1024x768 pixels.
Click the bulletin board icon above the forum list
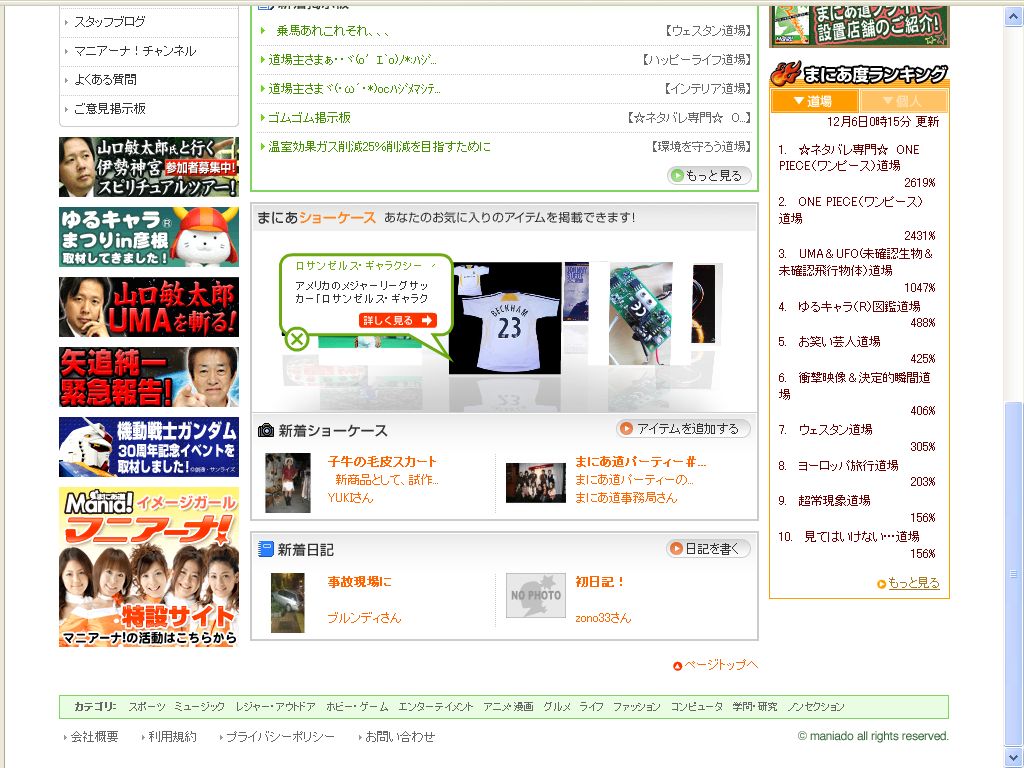point(265,7)
